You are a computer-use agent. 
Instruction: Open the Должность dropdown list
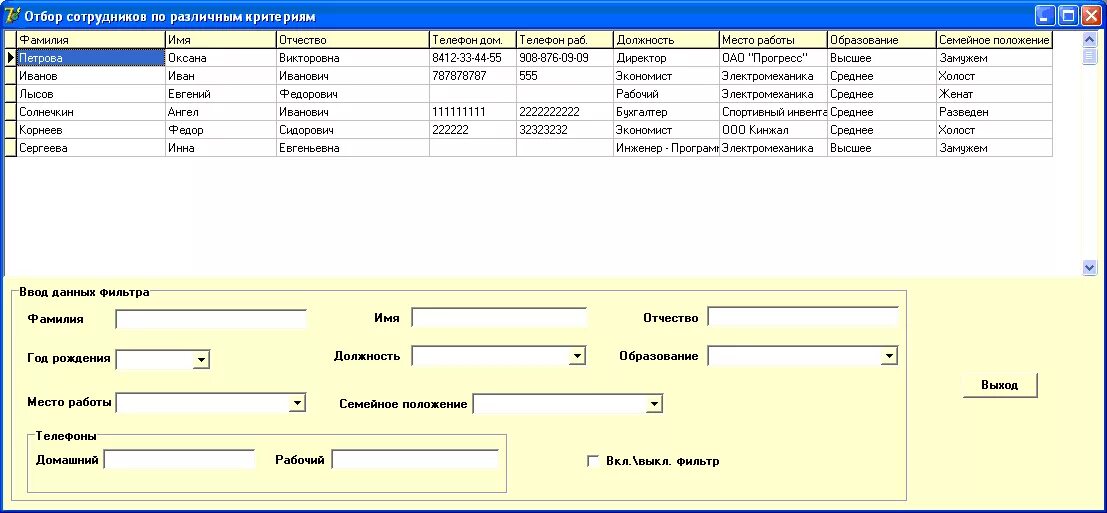(x=578, y=356)
